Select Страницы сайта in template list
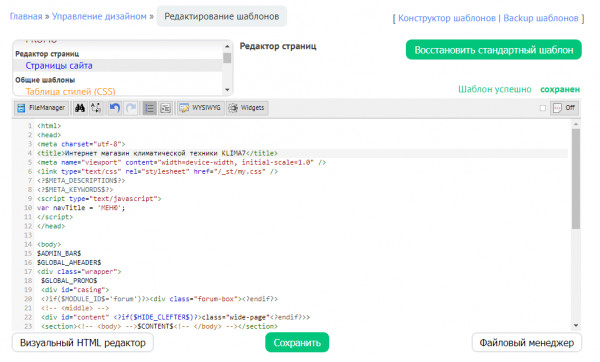 pos(59,65)
